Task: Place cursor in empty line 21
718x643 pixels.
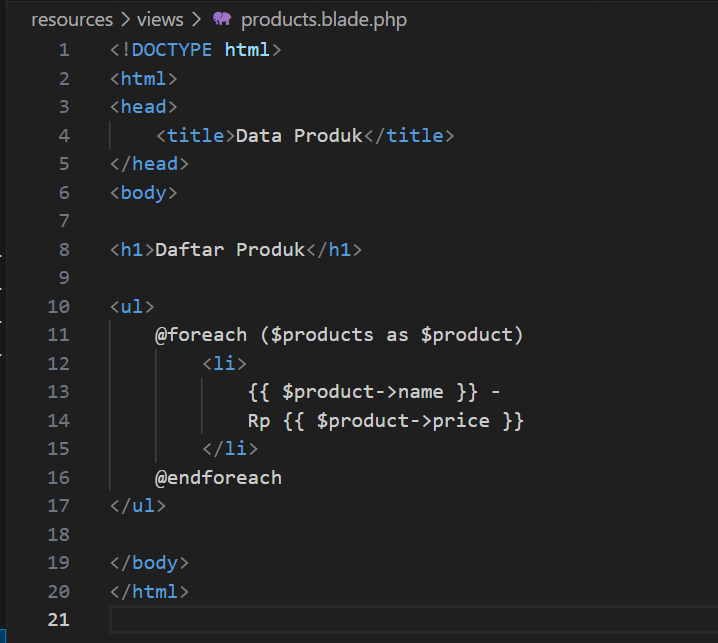Action: pos(413,620)
